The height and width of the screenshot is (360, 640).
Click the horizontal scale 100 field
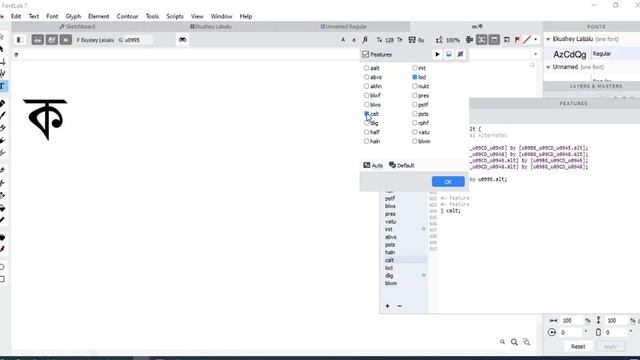click(571, 320)
